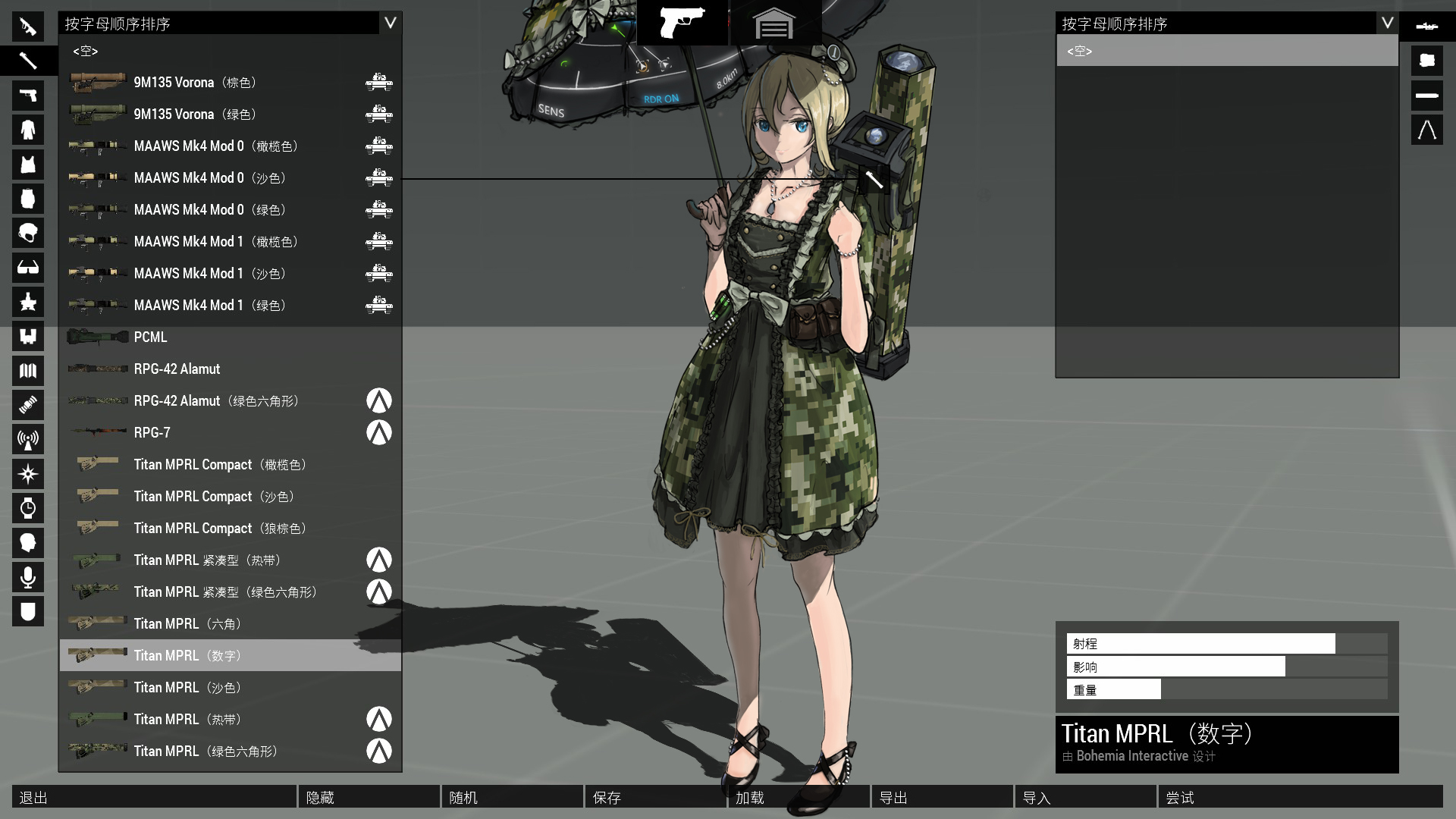The image size is (1456, 819).
Task: Expand right attachment list sort dropdown
Action: tap(1387, 23)
